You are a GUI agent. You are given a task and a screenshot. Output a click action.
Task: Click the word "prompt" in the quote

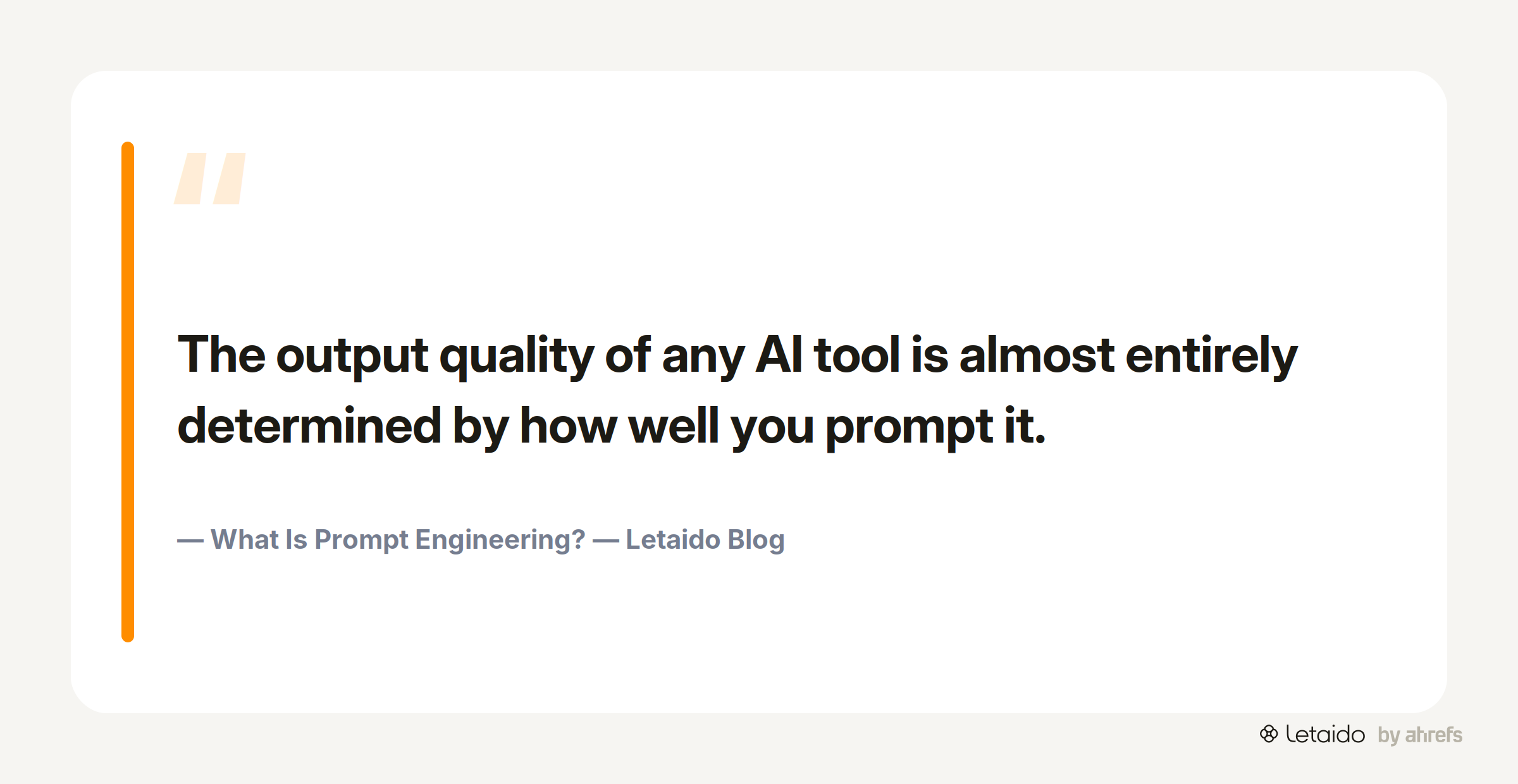pyautogui.click(x=910, y=429)
